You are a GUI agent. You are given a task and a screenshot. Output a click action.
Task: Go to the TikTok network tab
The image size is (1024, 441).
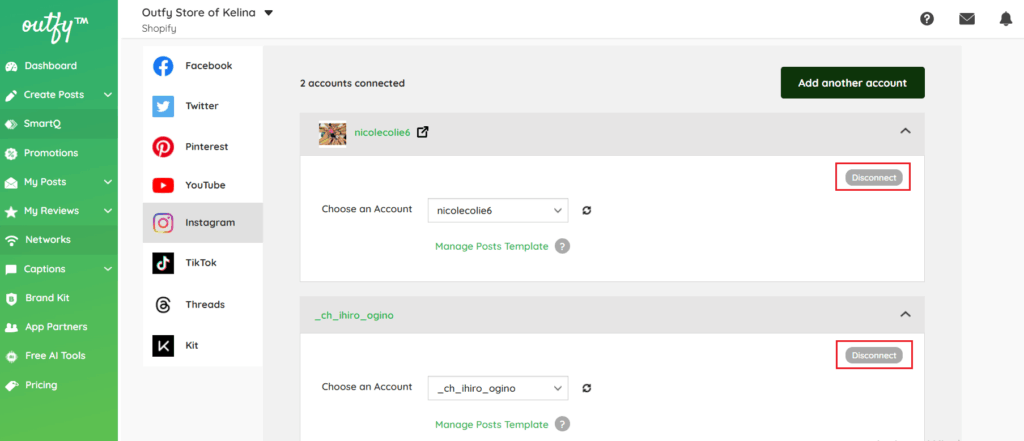click(201, 263)
